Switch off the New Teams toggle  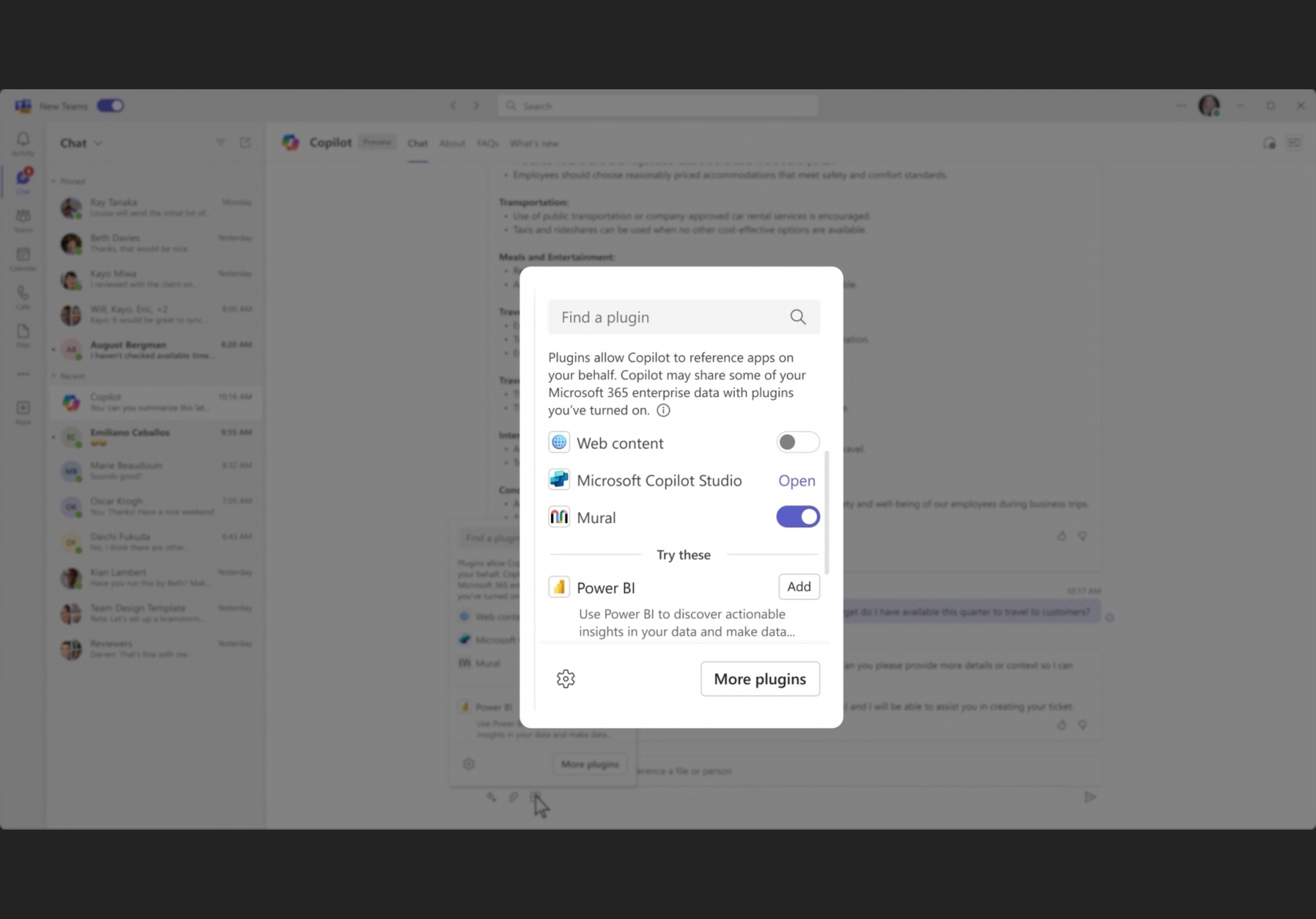click(110, 106)
